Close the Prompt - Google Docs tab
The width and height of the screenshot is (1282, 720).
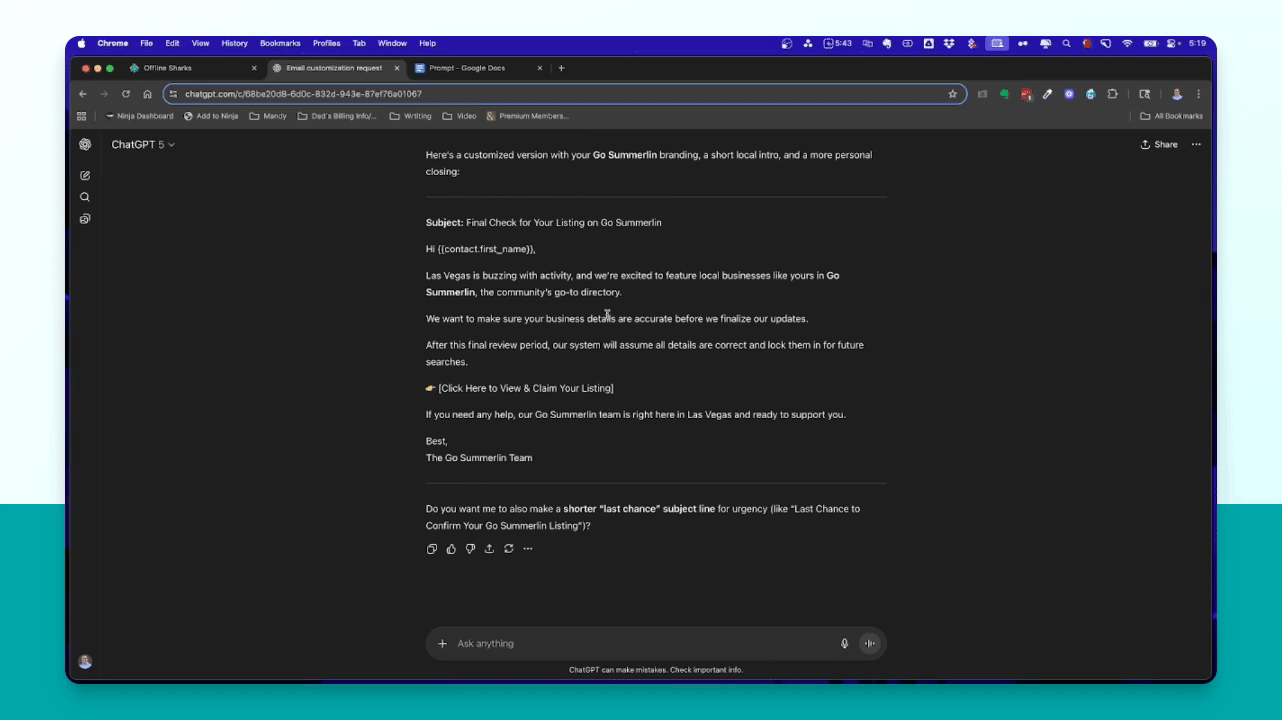[x=540, y=68]
